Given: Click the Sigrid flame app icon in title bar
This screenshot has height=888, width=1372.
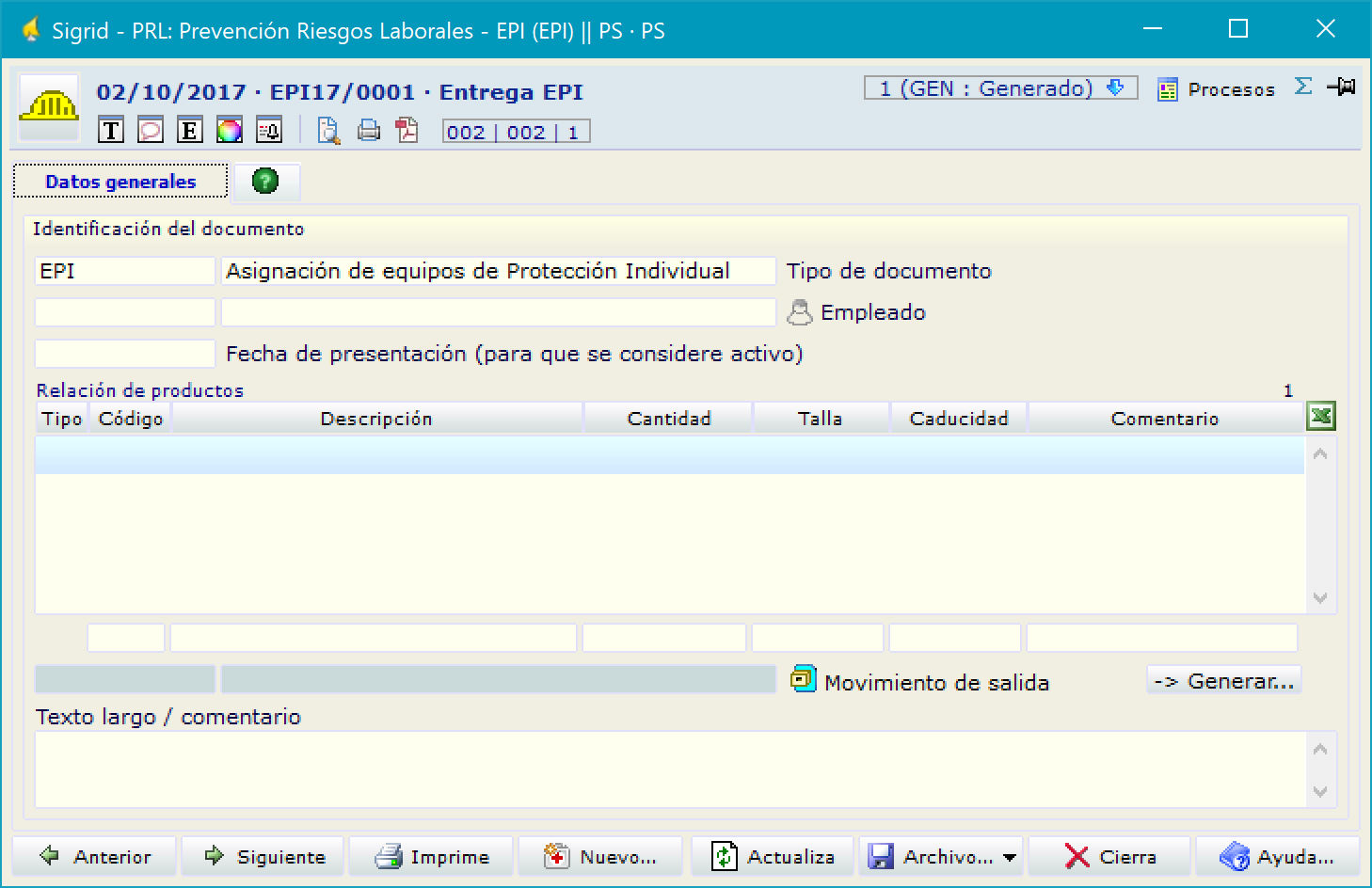Looking at the screenshot, I should tap(31, 30).
